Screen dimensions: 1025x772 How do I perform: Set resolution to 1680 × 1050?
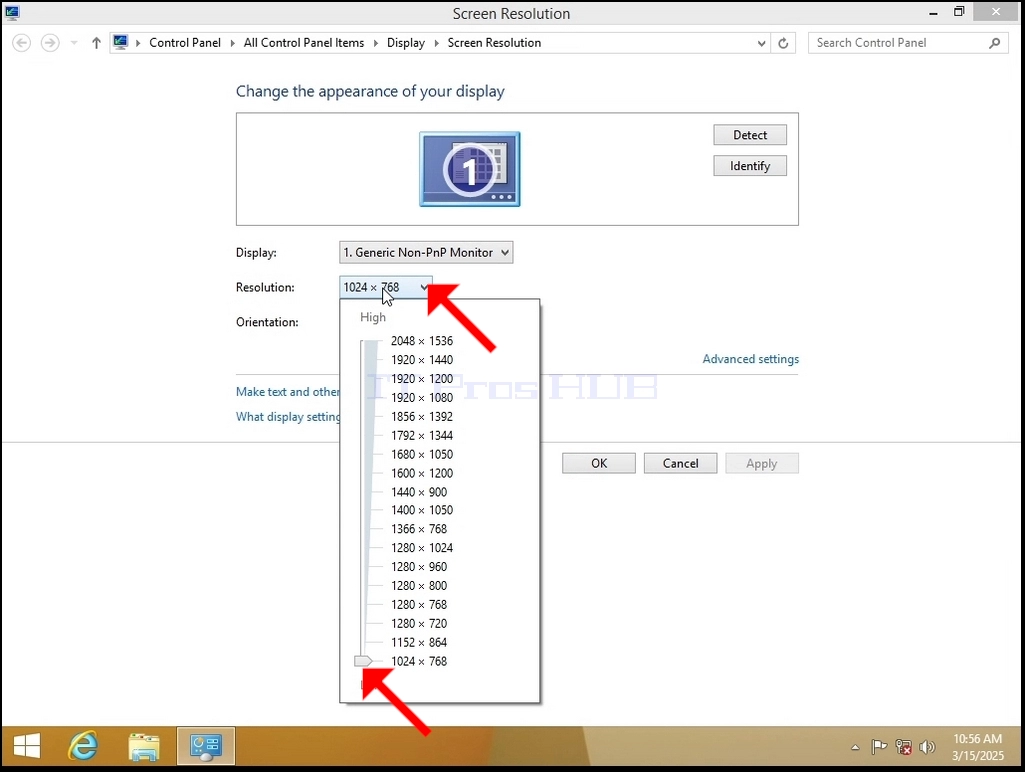click(422, 454)
